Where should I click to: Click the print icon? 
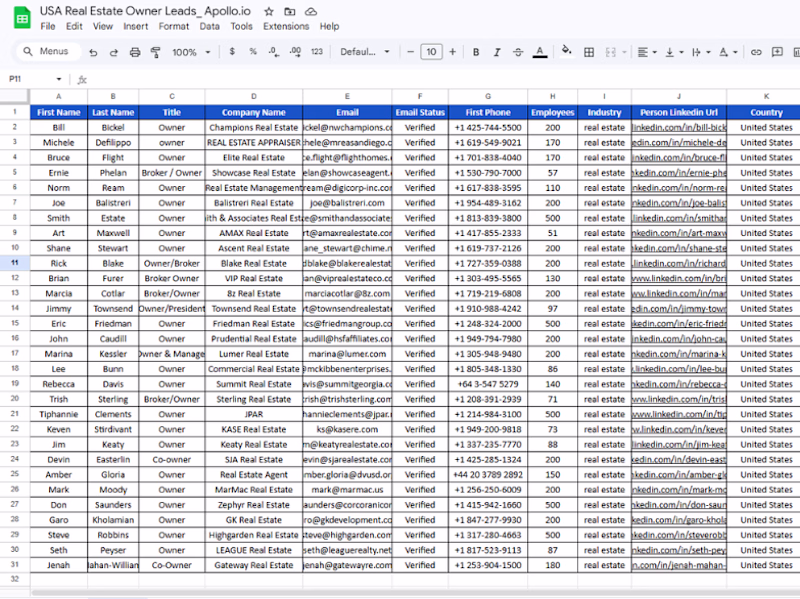(135, 52)
